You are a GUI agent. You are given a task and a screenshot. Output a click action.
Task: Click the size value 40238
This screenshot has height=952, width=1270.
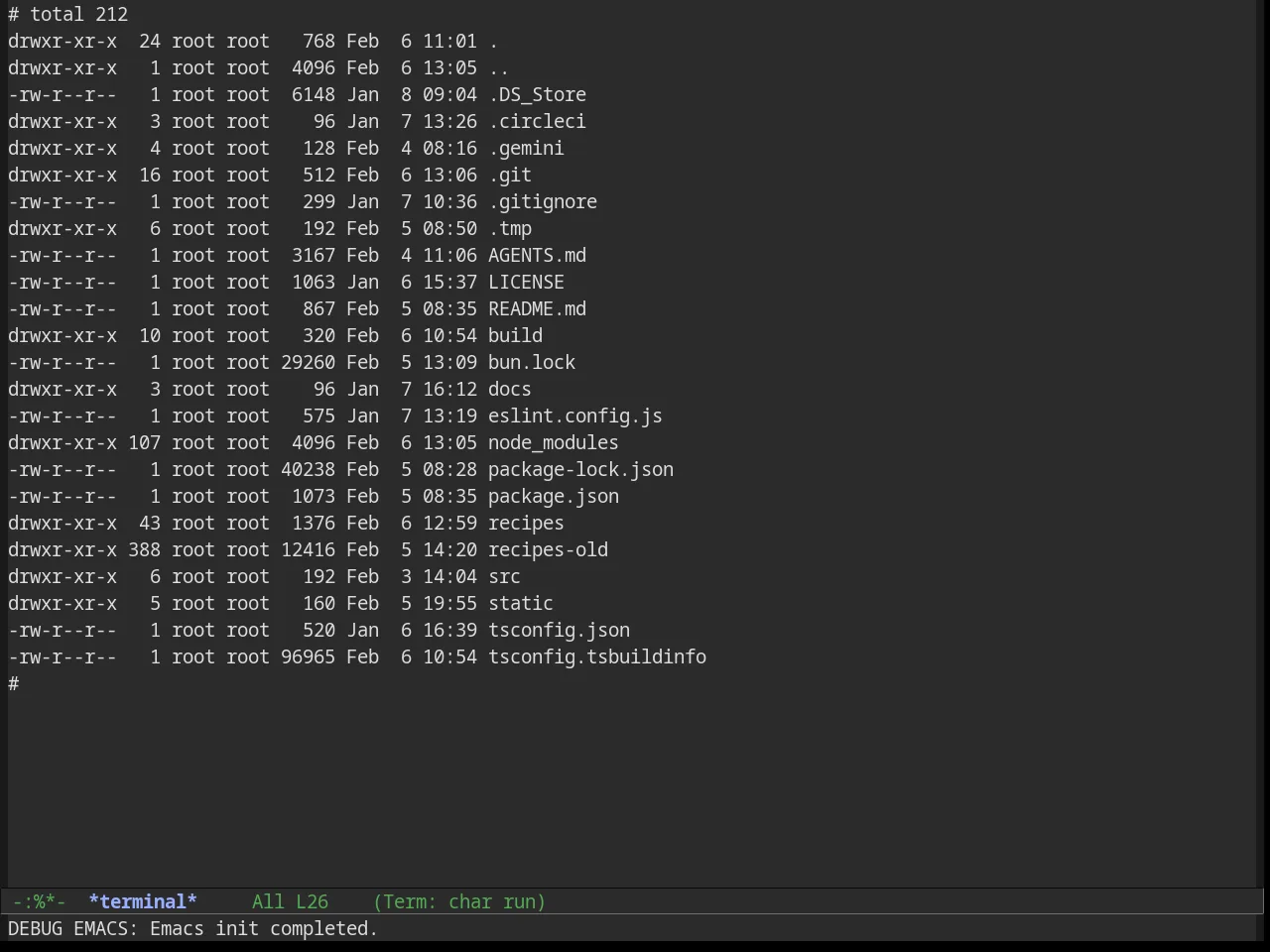pyautogui.click(x=308, y=469)
